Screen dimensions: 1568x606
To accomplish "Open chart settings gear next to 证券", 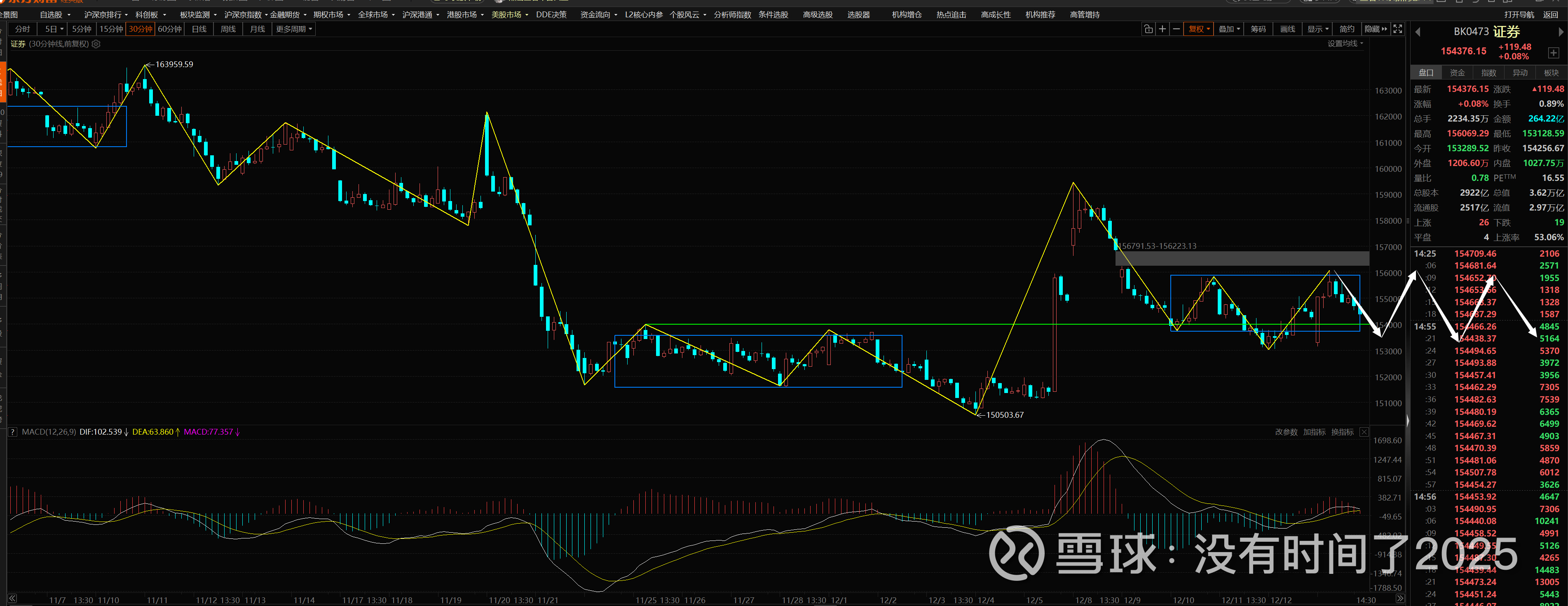I will coord(96,44).
